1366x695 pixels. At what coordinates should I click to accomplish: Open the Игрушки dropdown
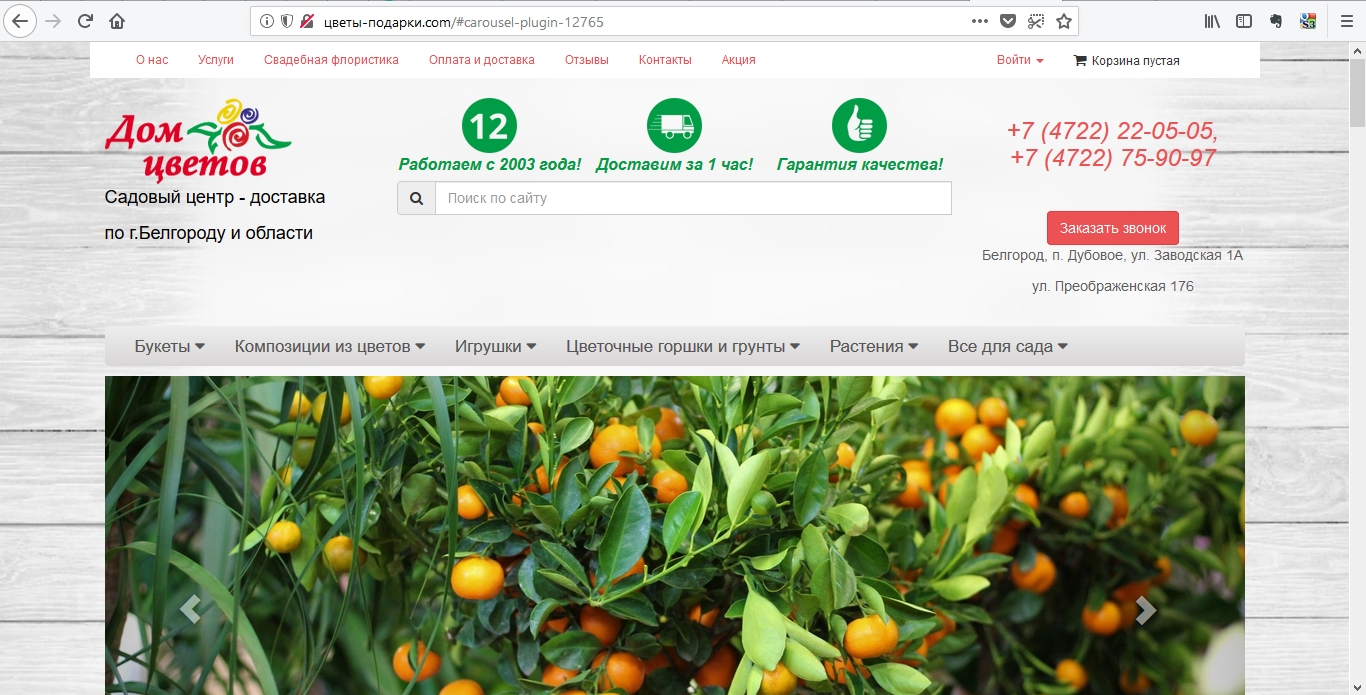pyautogui.click(x=496, y=346)
